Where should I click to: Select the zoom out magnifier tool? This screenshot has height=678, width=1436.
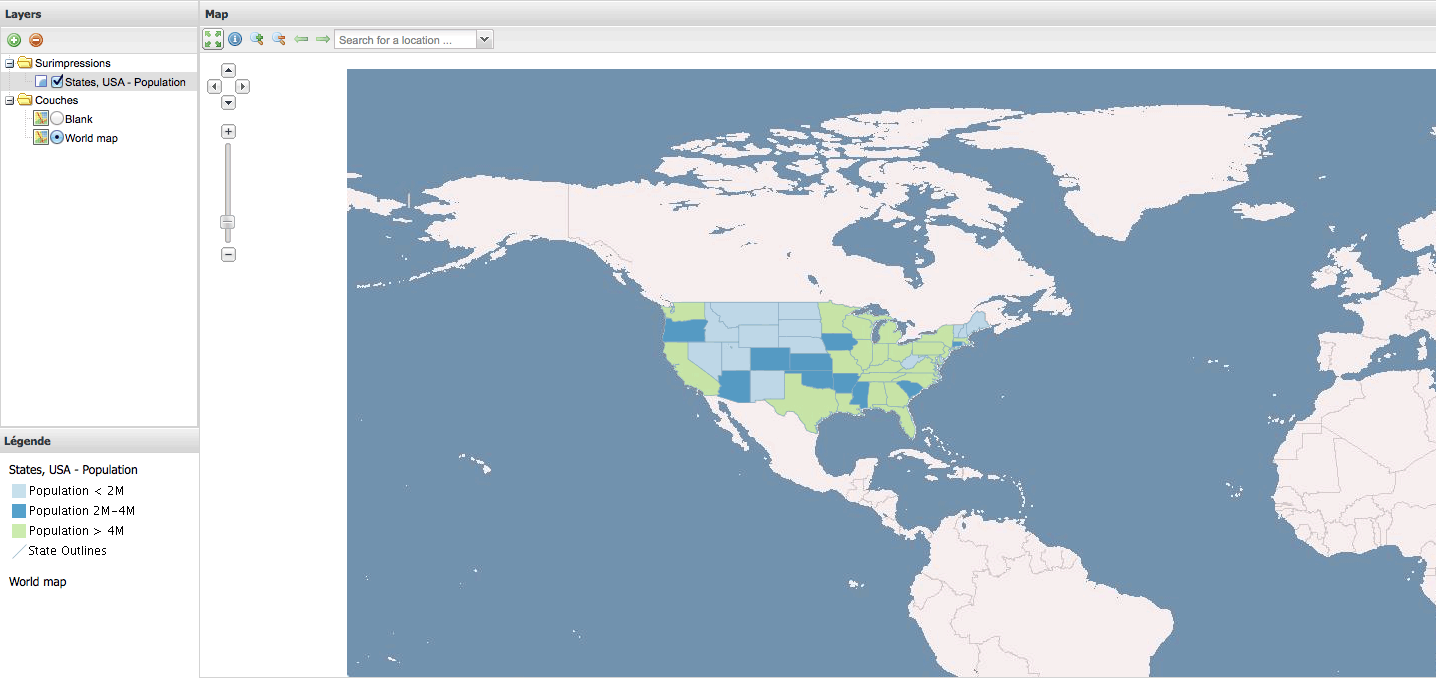tap(280, 39)
